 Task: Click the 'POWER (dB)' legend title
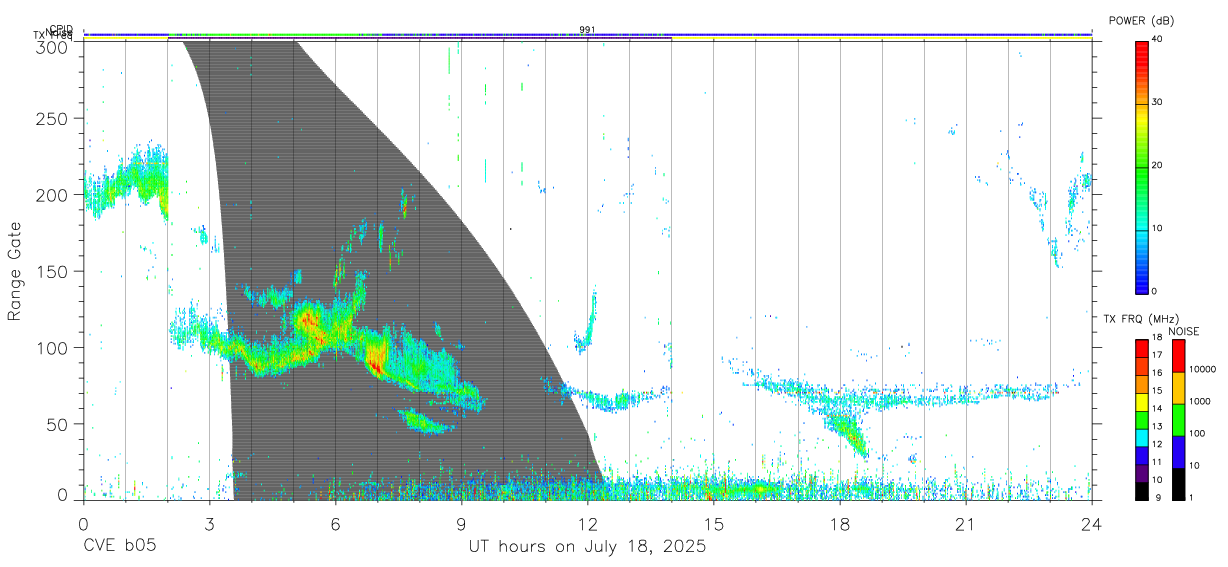tap(1142, 21)
